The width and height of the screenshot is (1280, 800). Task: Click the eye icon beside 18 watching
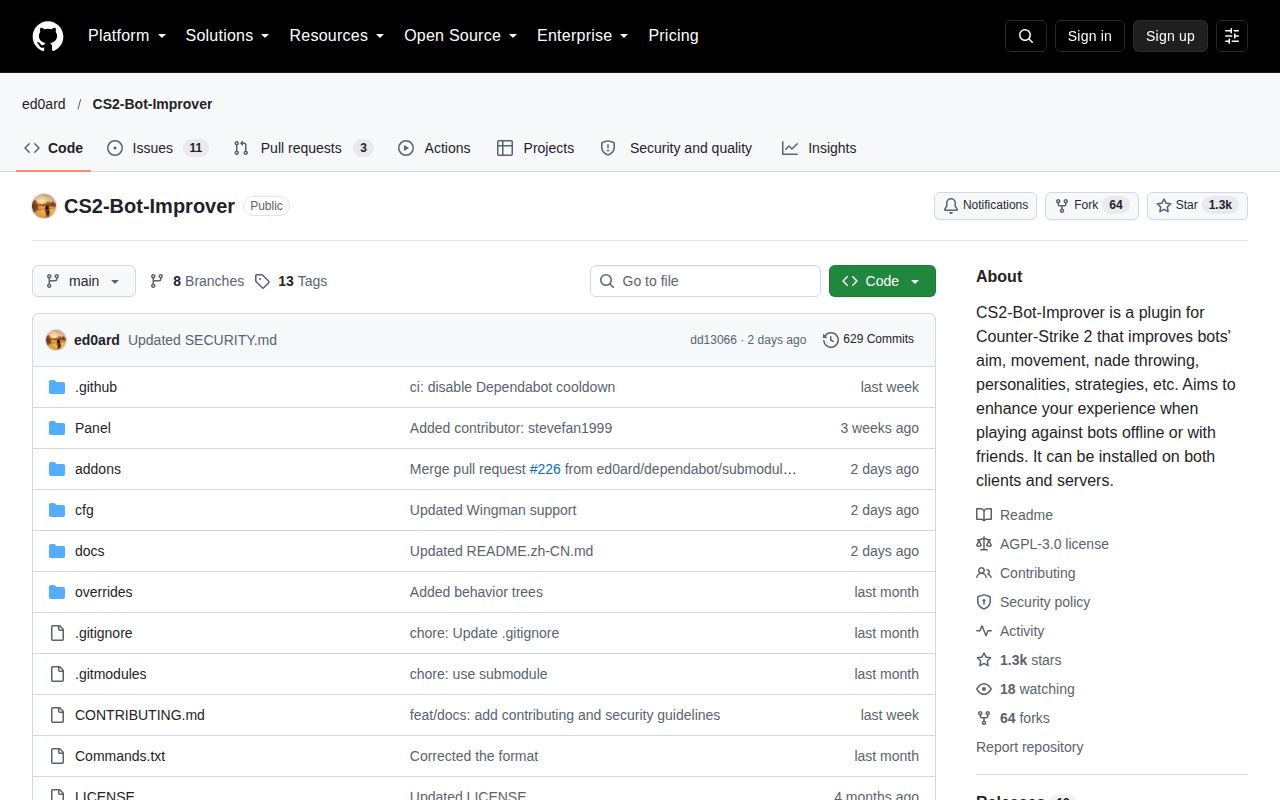coord(984,689)
